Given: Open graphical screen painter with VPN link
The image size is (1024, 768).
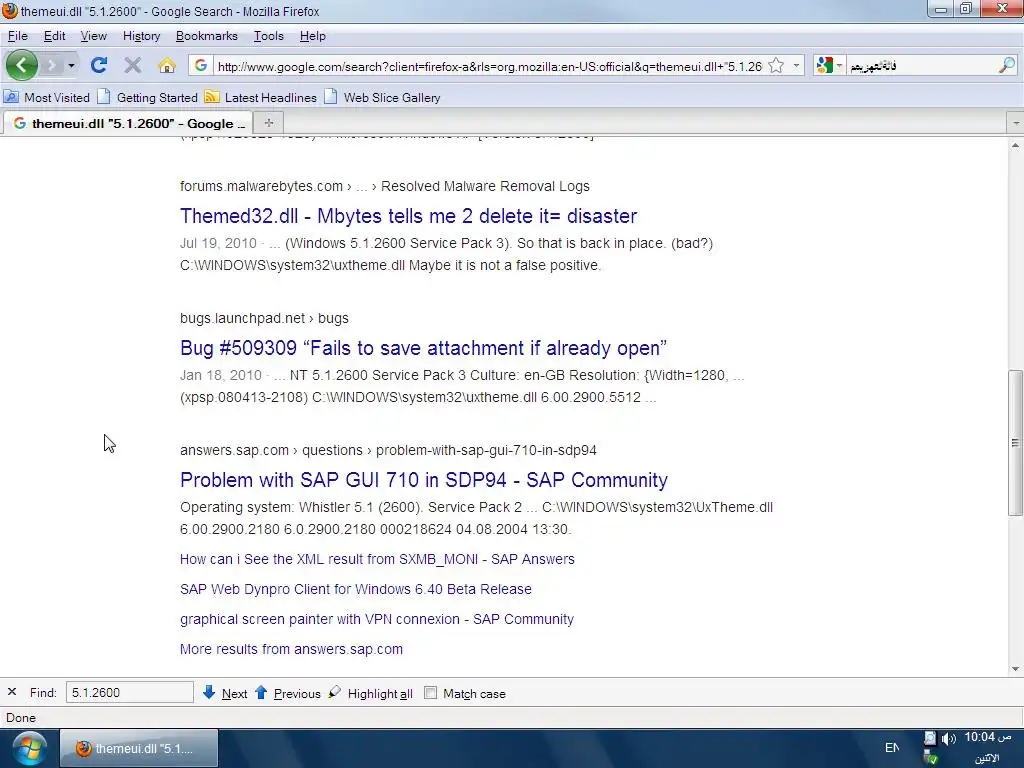Looking at the screenshot, I should tap(377, 619).
